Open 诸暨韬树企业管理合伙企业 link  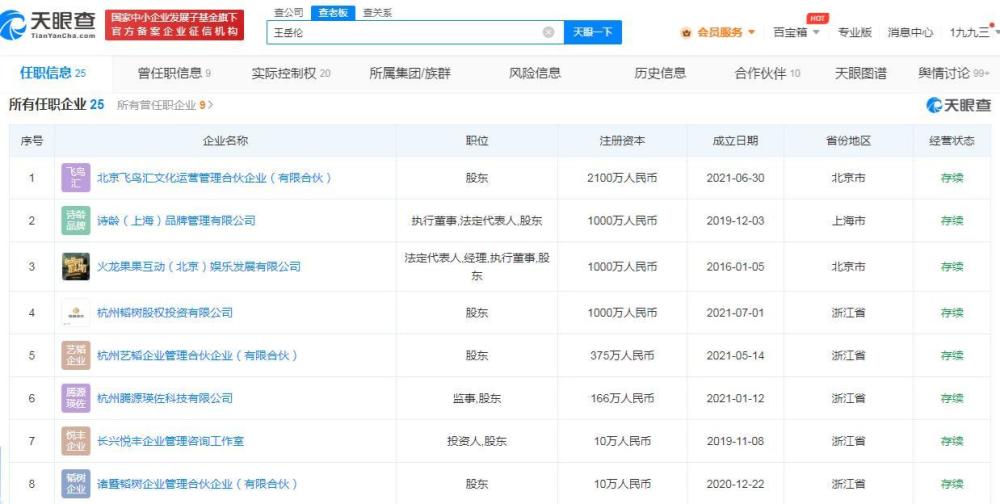[x=197, y=484]
